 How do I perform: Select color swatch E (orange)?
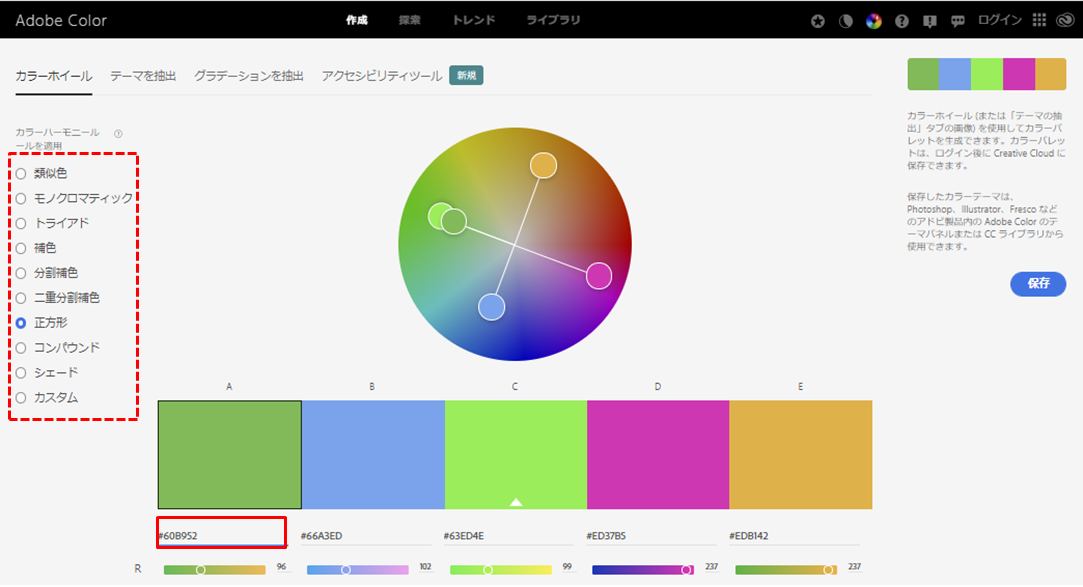pyautogui.click(x=801, y=455)
